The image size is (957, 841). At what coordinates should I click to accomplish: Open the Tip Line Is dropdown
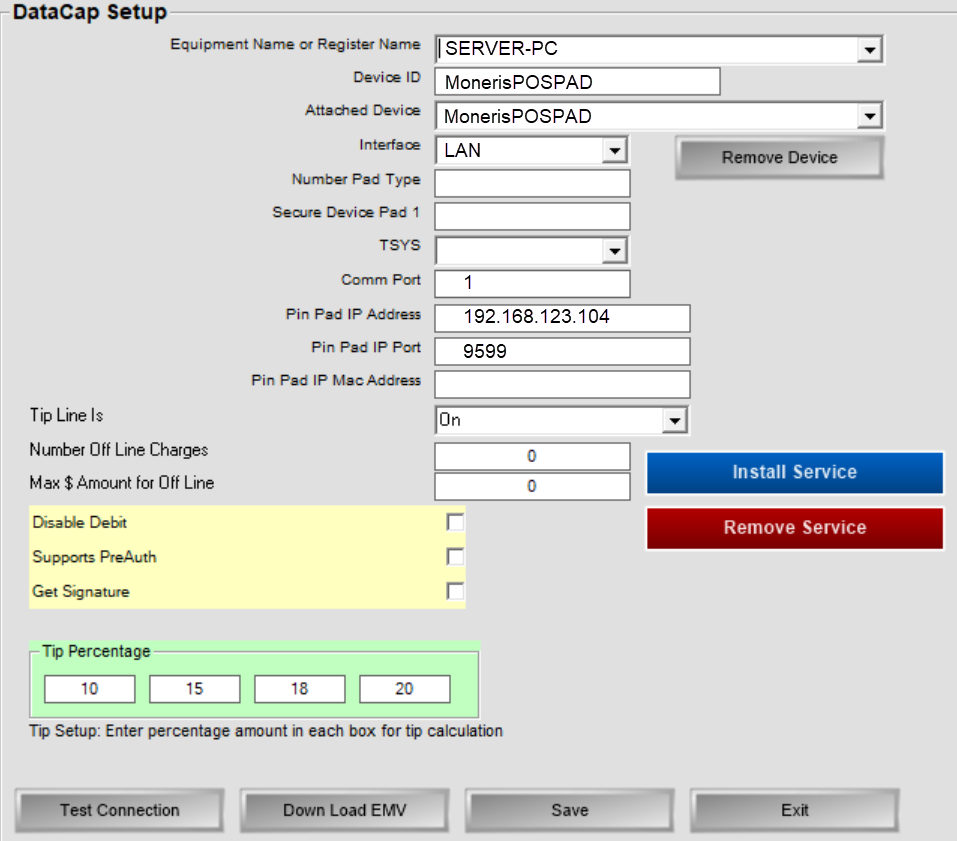pos(675,421)
